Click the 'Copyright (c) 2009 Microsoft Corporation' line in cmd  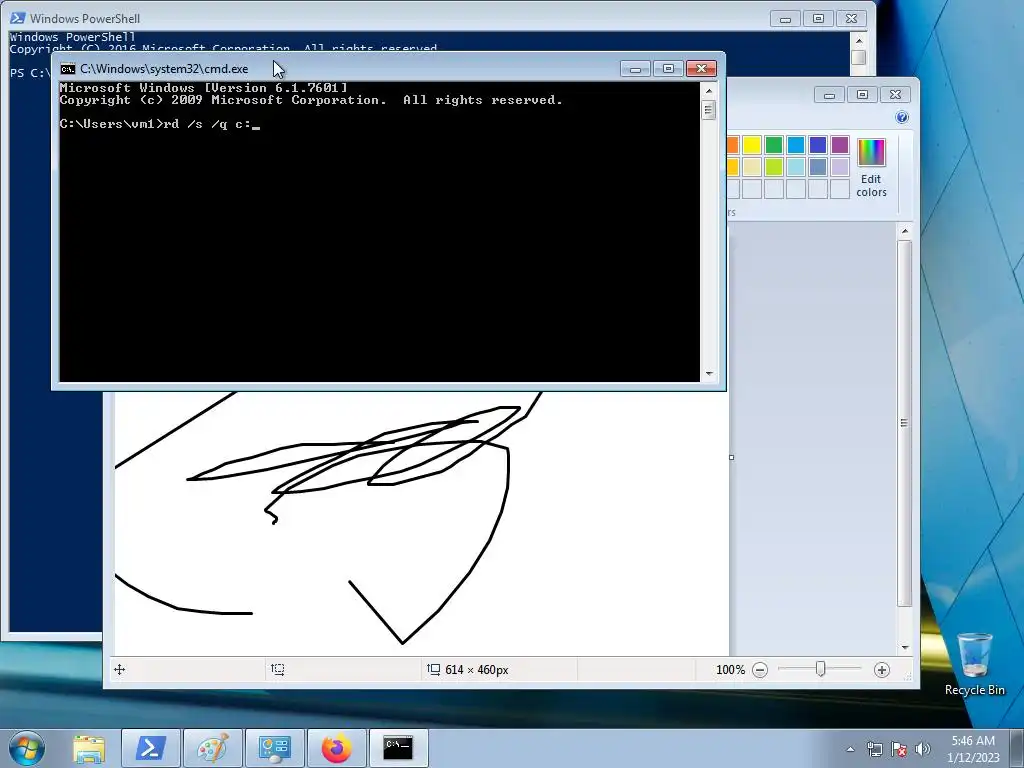(311, 100)
